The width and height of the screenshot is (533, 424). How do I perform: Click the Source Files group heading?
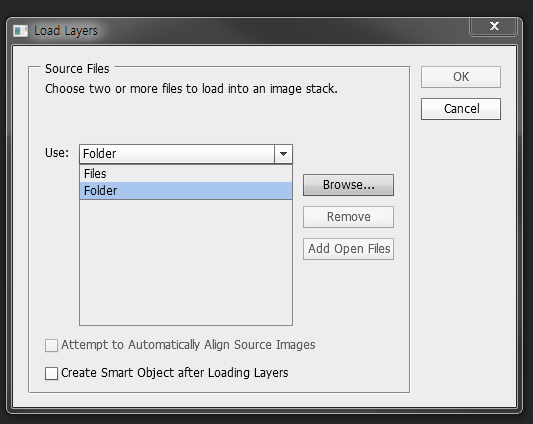77,69
